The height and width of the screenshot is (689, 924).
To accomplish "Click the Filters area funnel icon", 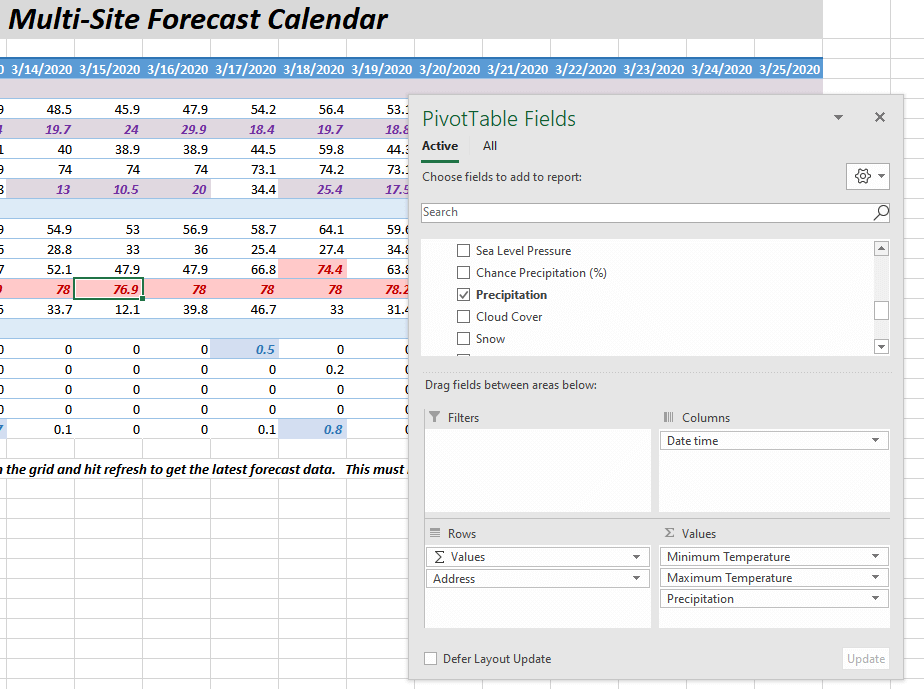I will click(434, 418).
